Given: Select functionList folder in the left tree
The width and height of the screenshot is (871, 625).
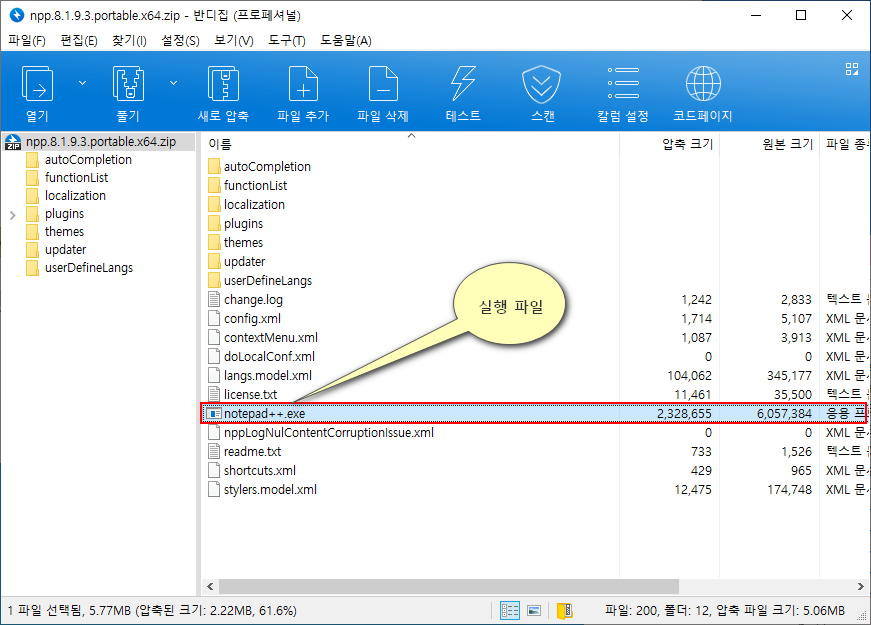Looking at the screenshot, I should click(77, 178).
